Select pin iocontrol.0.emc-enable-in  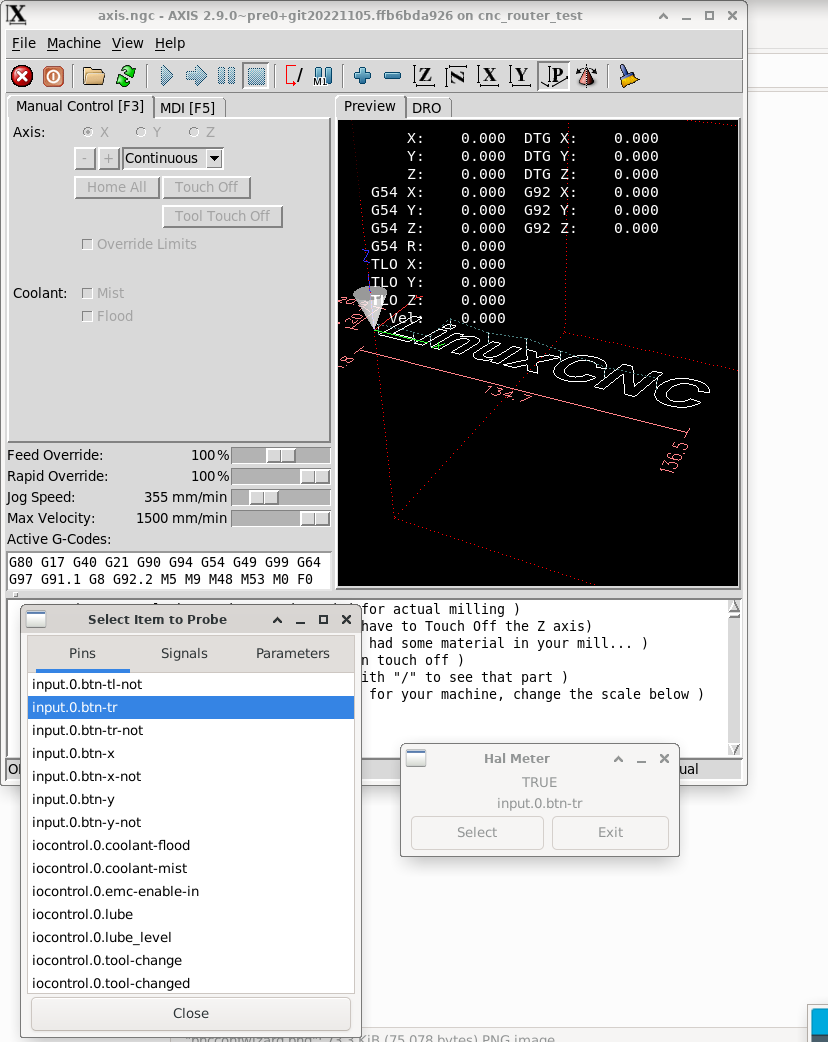191,891
